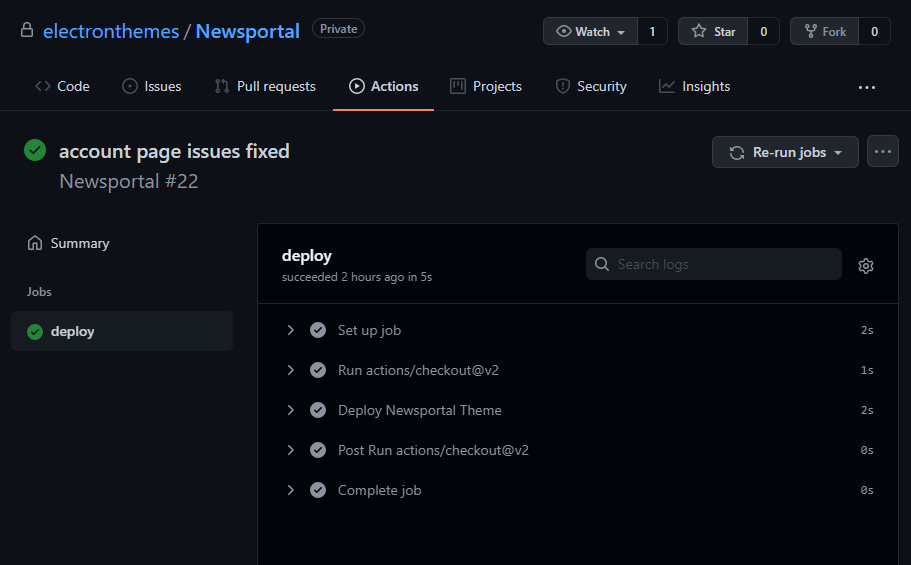Star the repository
The height and width of the screenshot is (565, 911).
[x=713, y=31]
